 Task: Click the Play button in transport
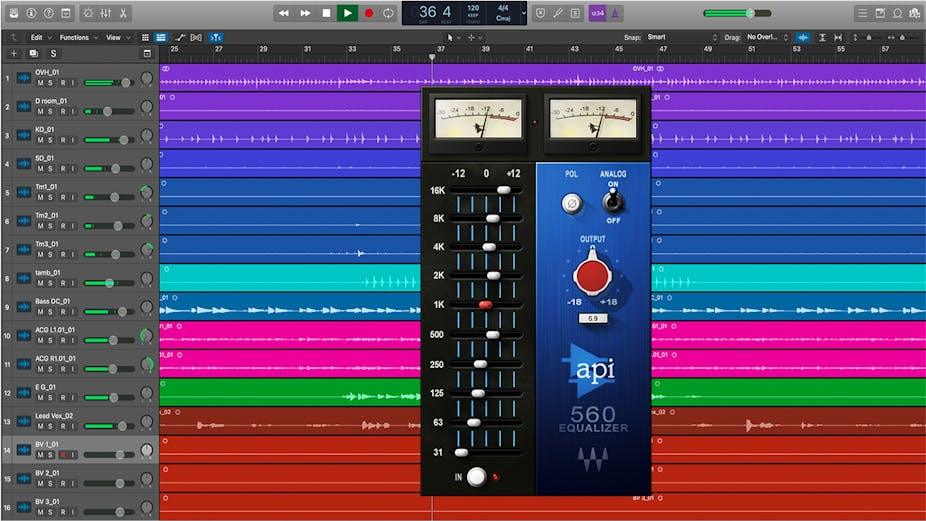[x=347, y=13]
